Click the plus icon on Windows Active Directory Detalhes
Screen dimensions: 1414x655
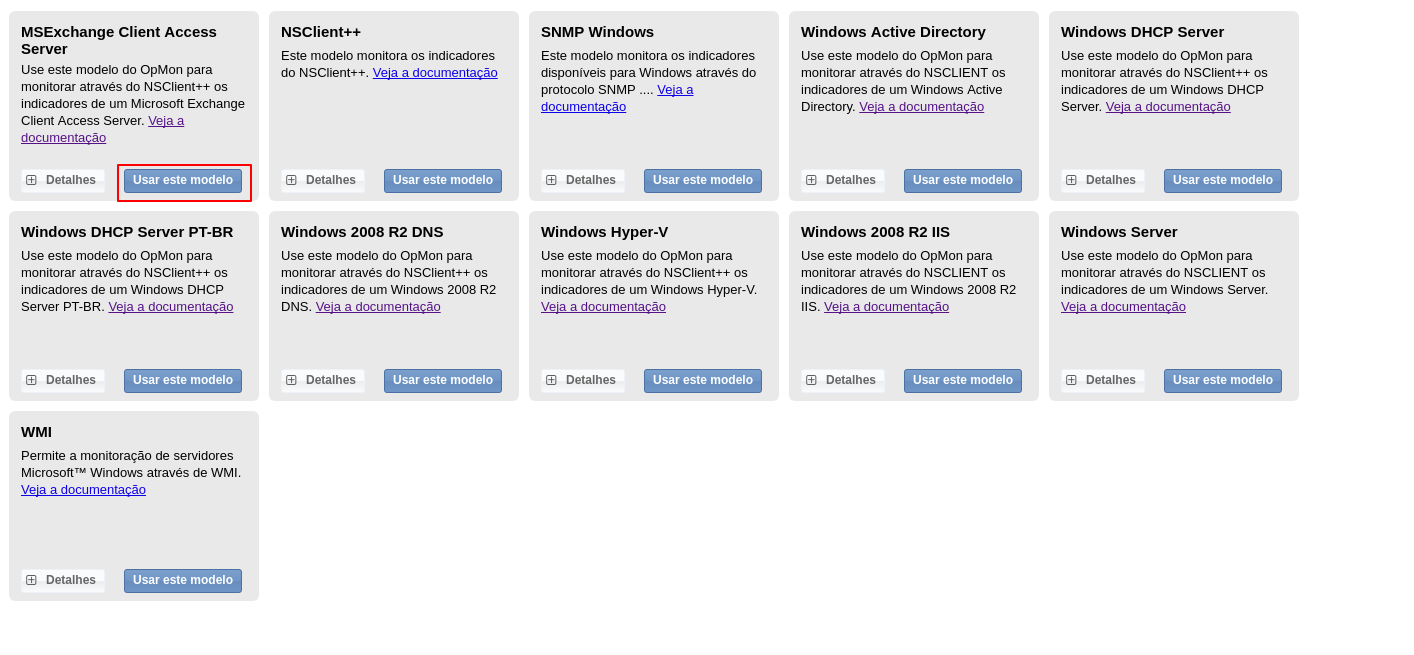pyautogui.click(x=811, y=180)
